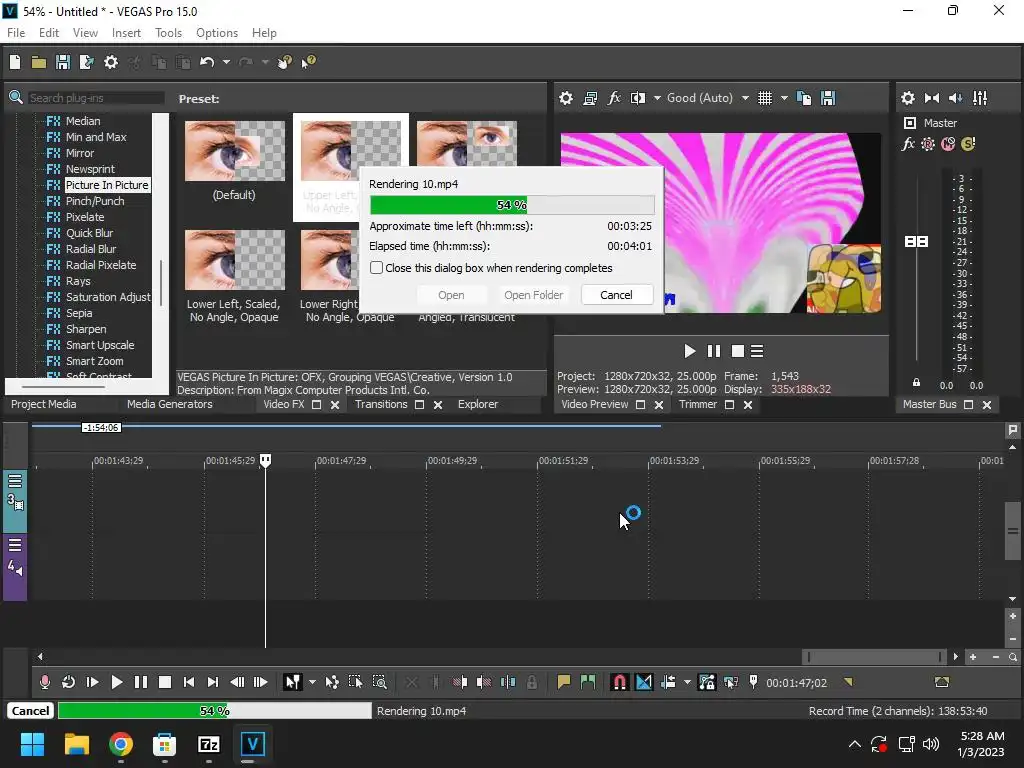Expand the Overlays grid dropdown arrow
This screenshot has width=1024, height=768.
click(784, 98)
